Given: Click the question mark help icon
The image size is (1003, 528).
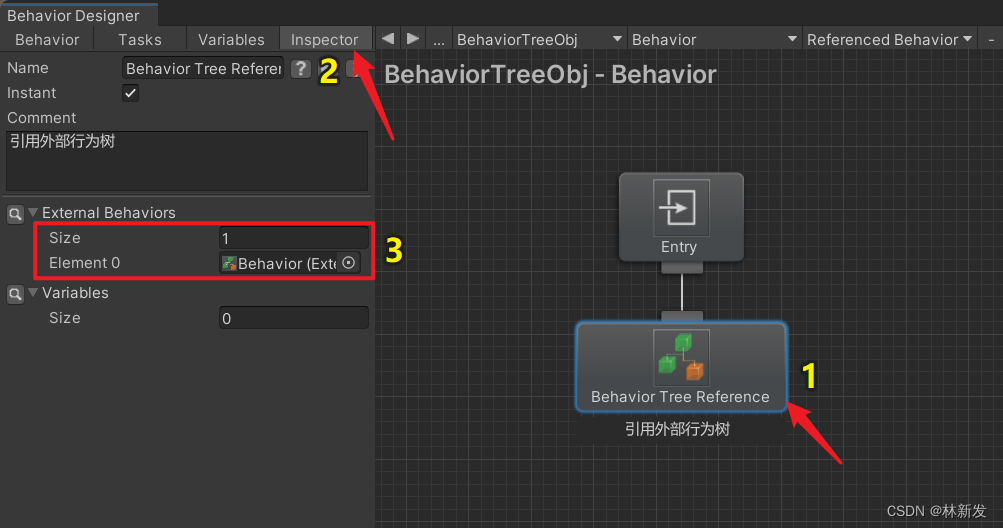Looking at the screenshot, I should pos(301,68).
